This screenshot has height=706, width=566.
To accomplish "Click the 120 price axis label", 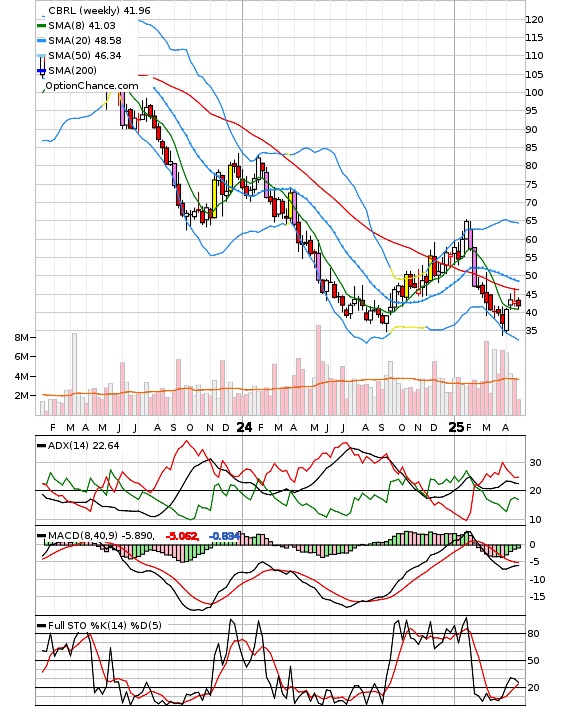I will 534,19.
